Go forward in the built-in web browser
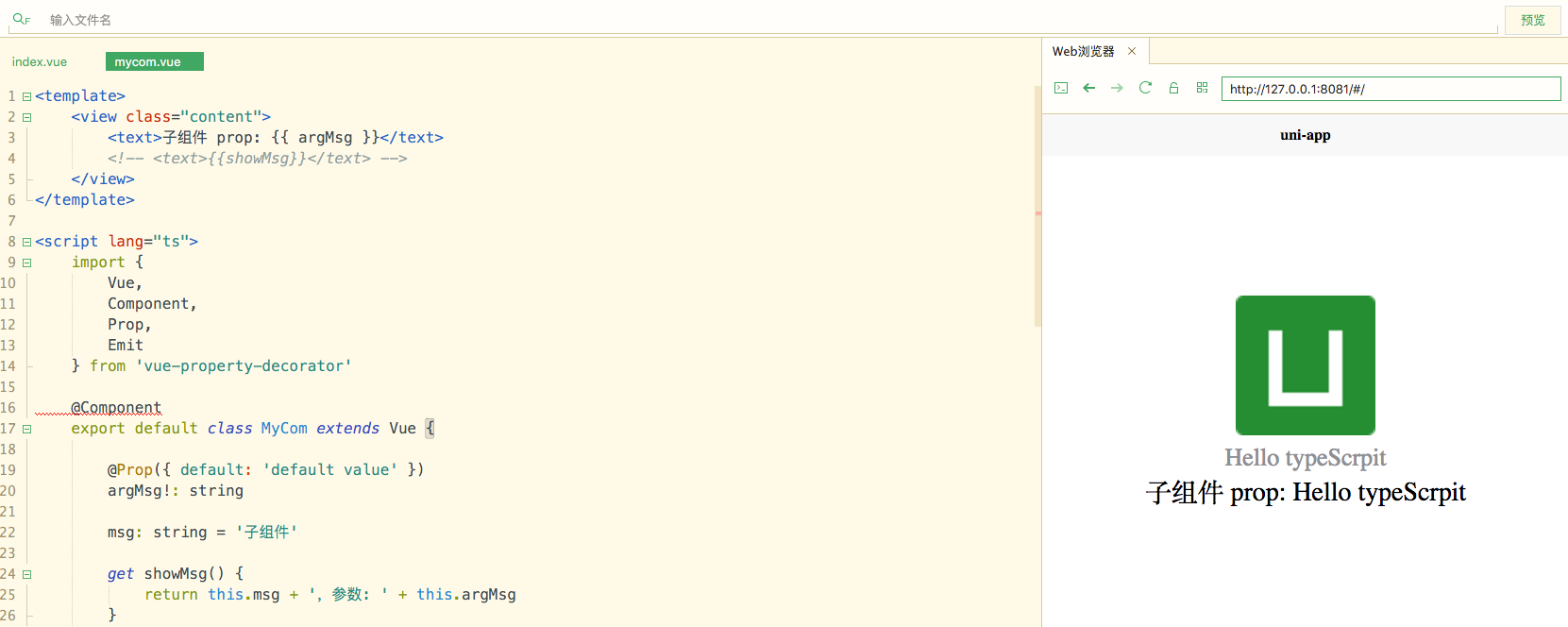This screenshot has width=1568, height=627. 1117,88
